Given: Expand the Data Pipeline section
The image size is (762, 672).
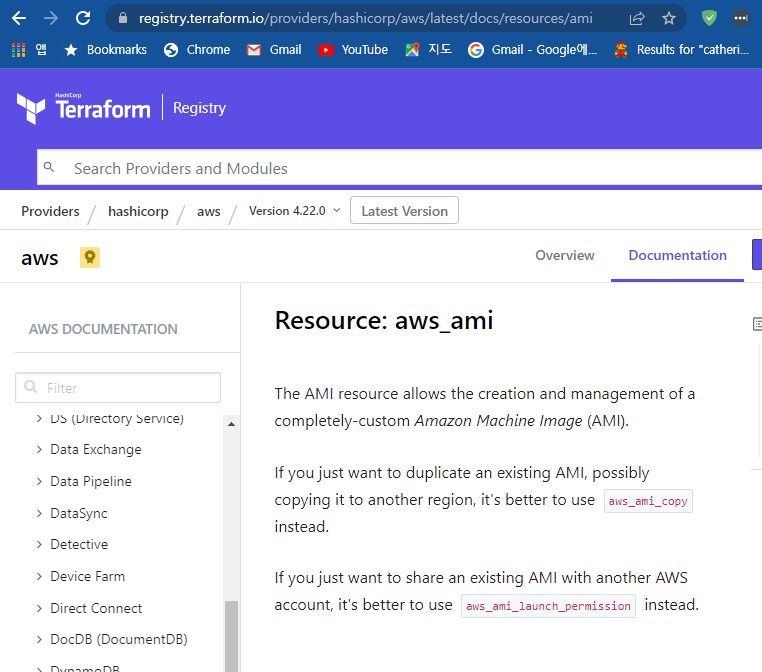Looking at the screenshot, I should click(x=39, y=481).
